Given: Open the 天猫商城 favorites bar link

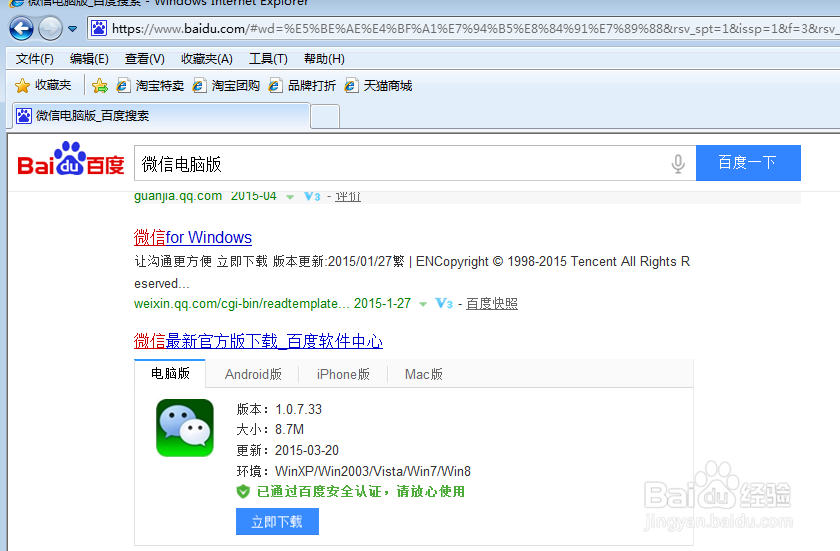Looking at the screenshot, I should coord(379,86).
